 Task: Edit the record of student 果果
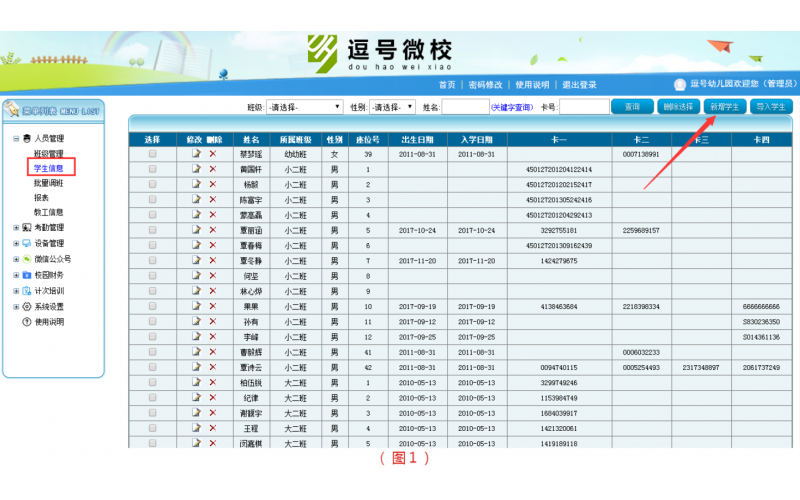(196, 306)
